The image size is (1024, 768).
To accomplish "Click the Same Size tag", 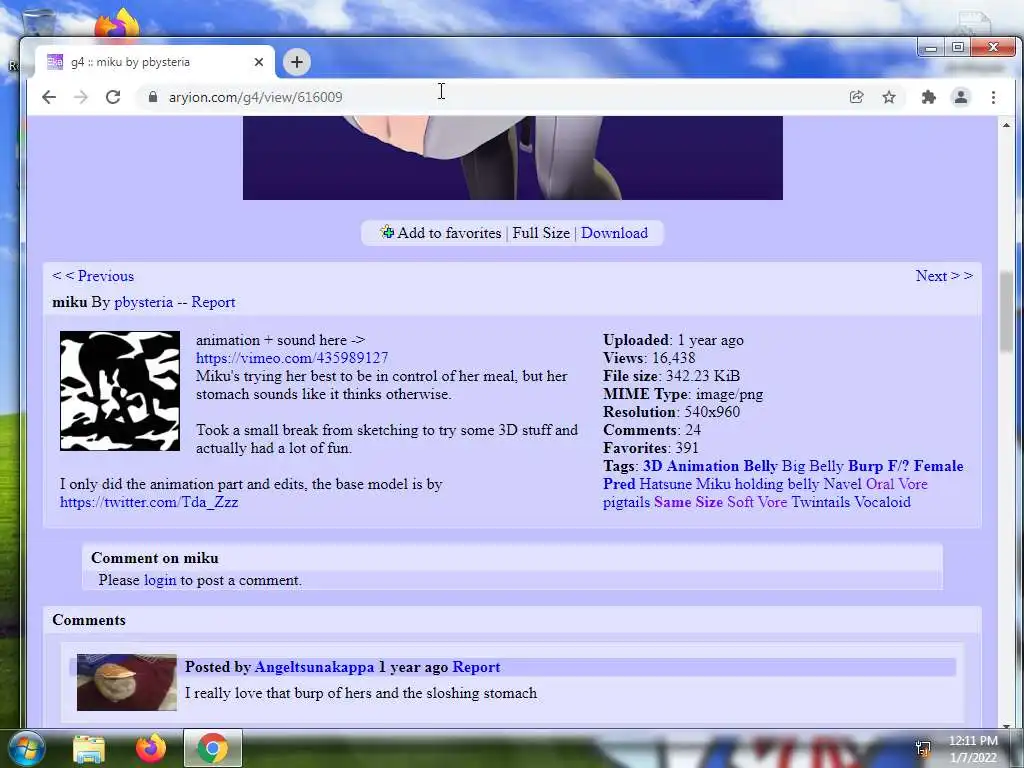I will point(688,502).
